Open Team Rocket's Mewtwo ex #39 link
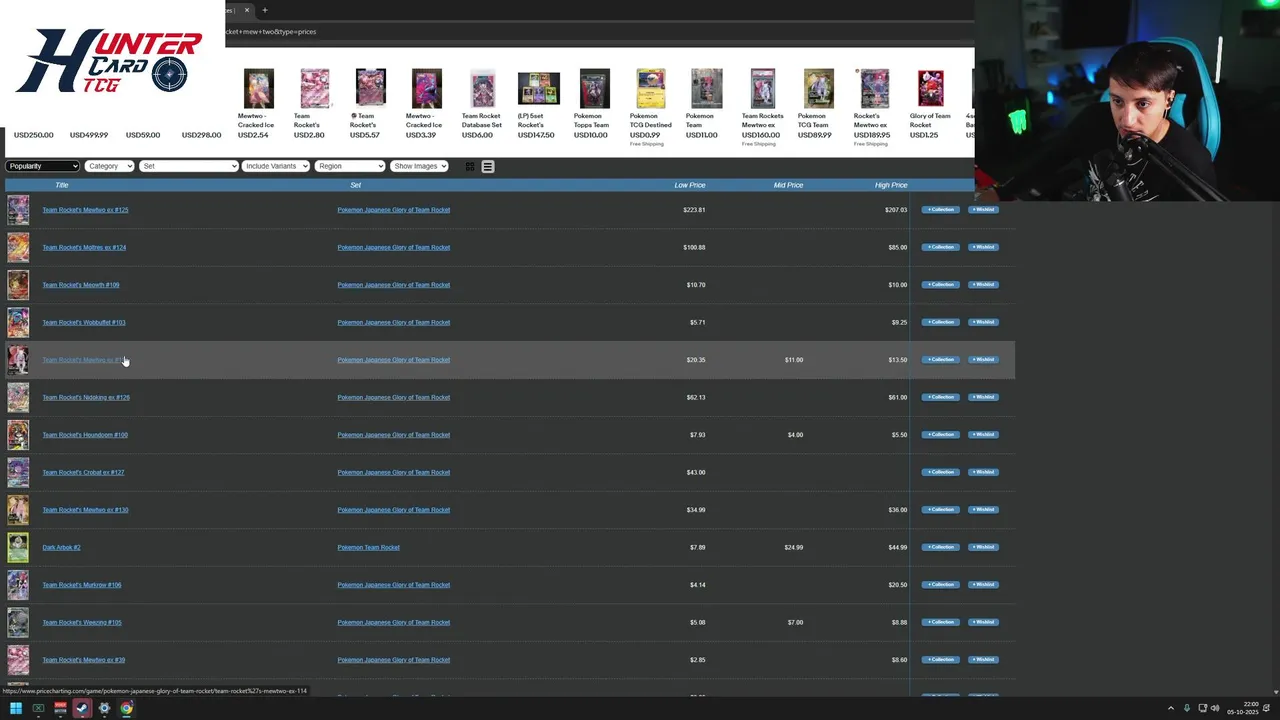The image size is (1280, 720). tap(83, 660)
